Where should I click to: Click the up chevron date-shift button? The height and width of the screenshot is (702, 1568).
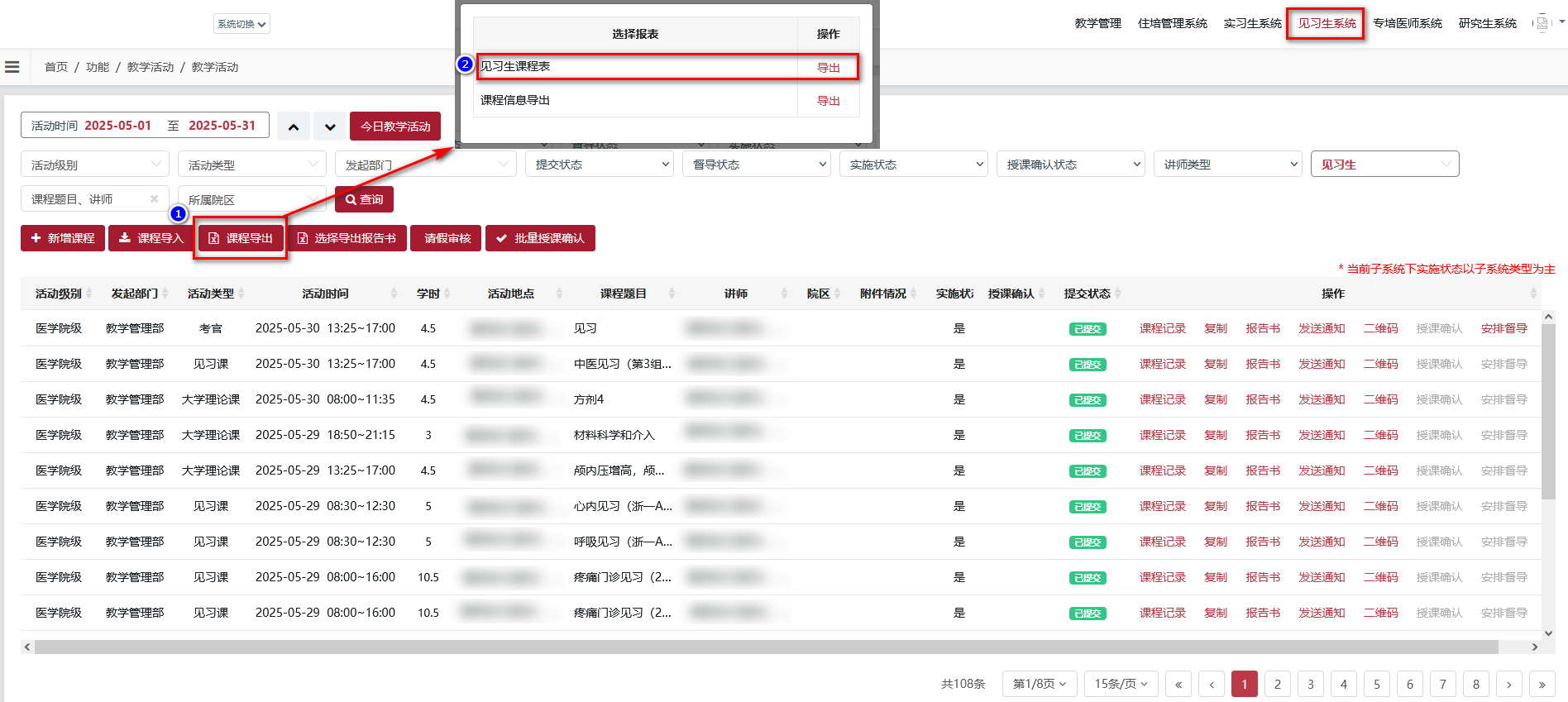(x=294, y=127)
